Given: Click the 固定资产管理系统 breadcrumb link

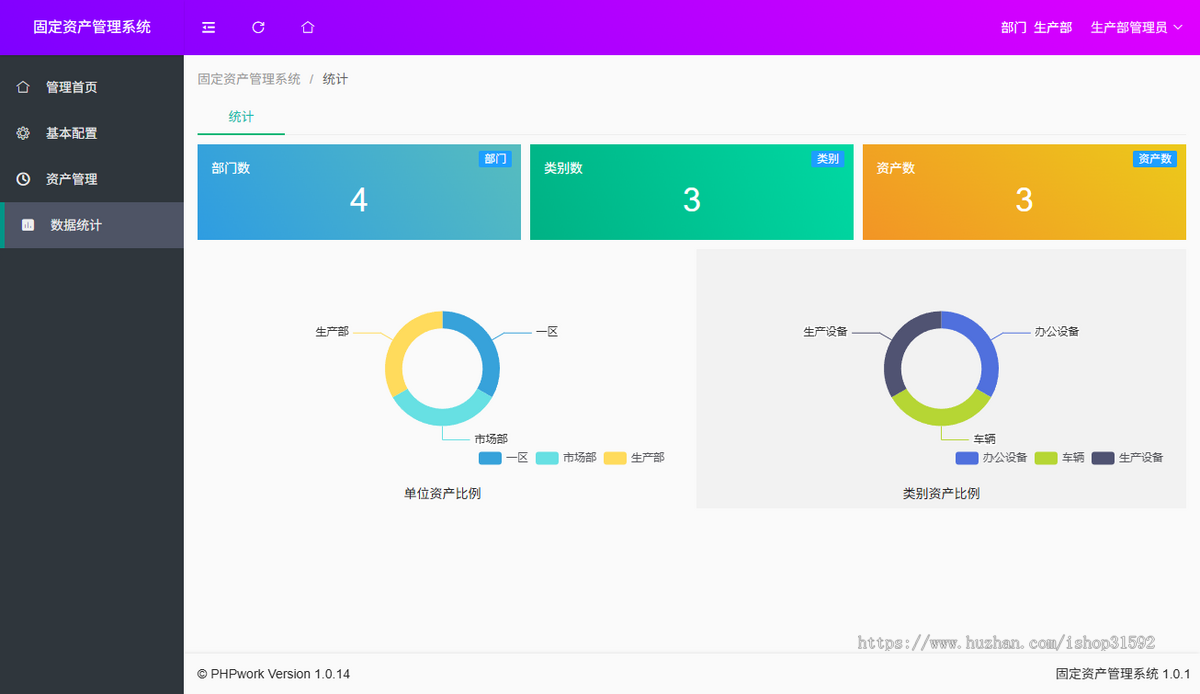Looking at the screenshot, I should (x=250, y=78).
